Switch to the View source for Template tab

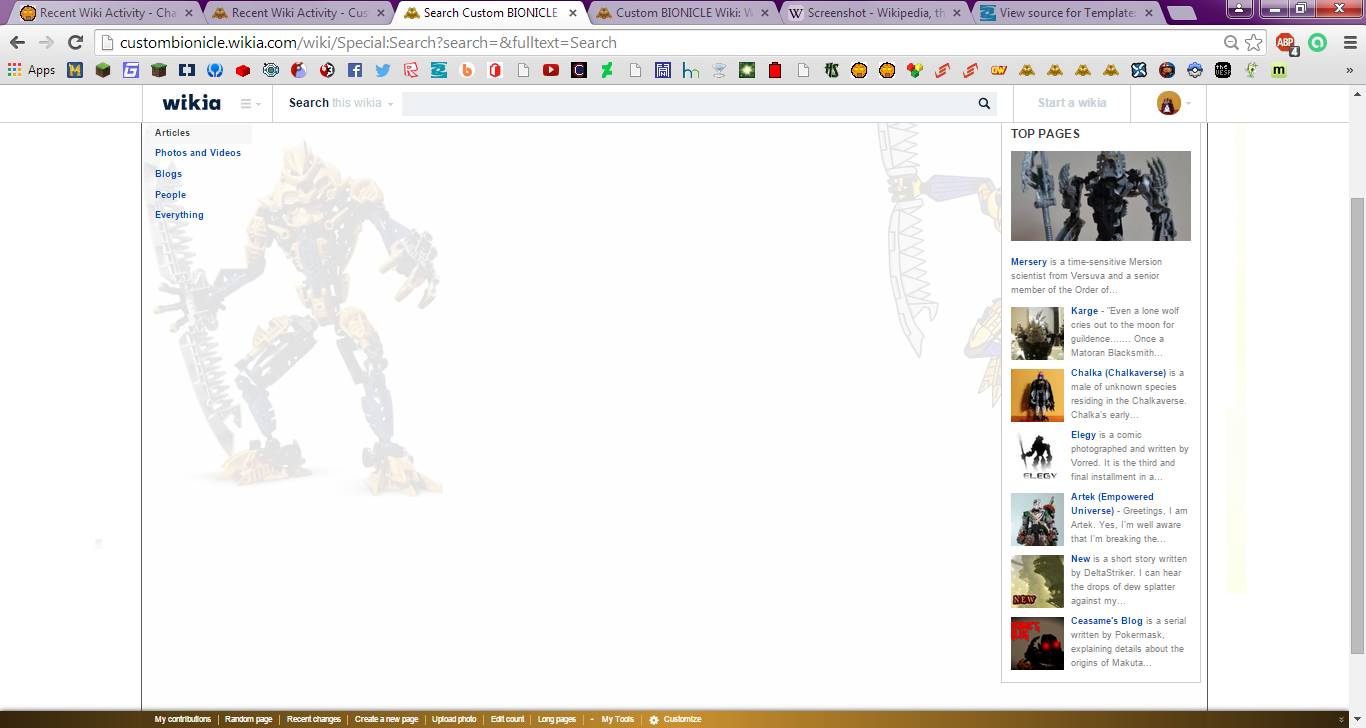pyautogui.click(x=1068, y=13)
